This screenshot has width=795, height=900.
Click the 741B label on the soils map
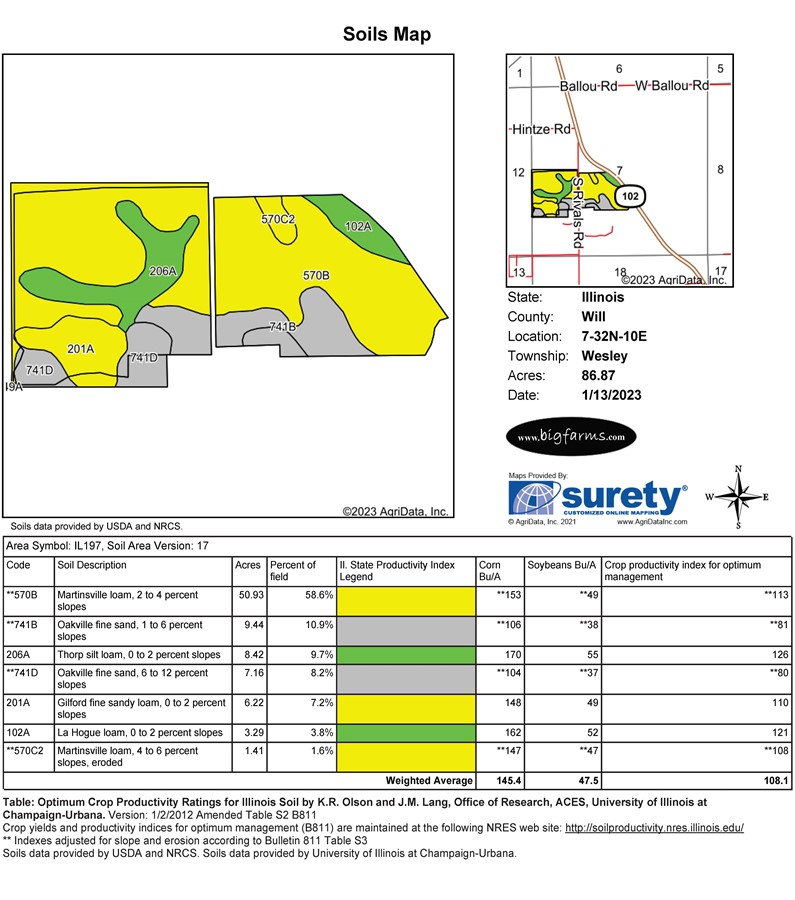point(282,327)
